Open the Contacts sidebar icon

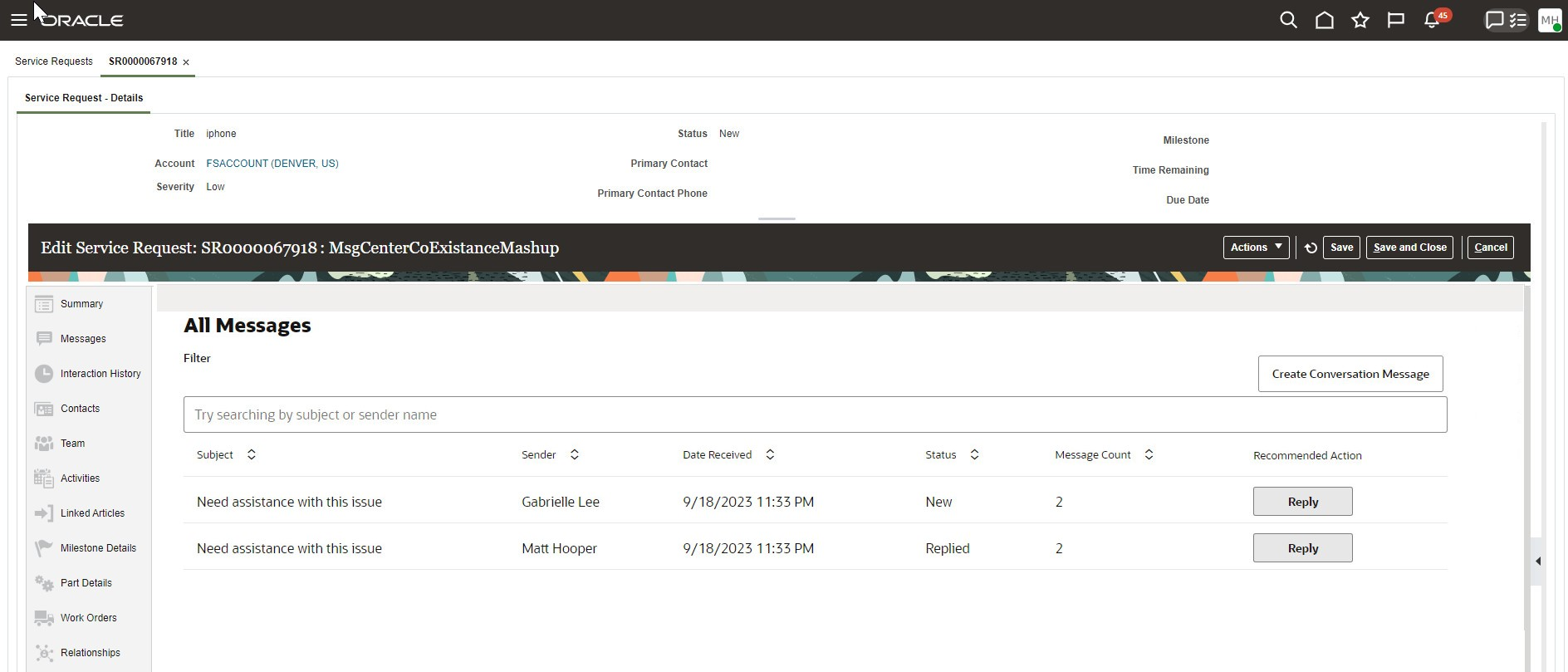click(44, 409)
